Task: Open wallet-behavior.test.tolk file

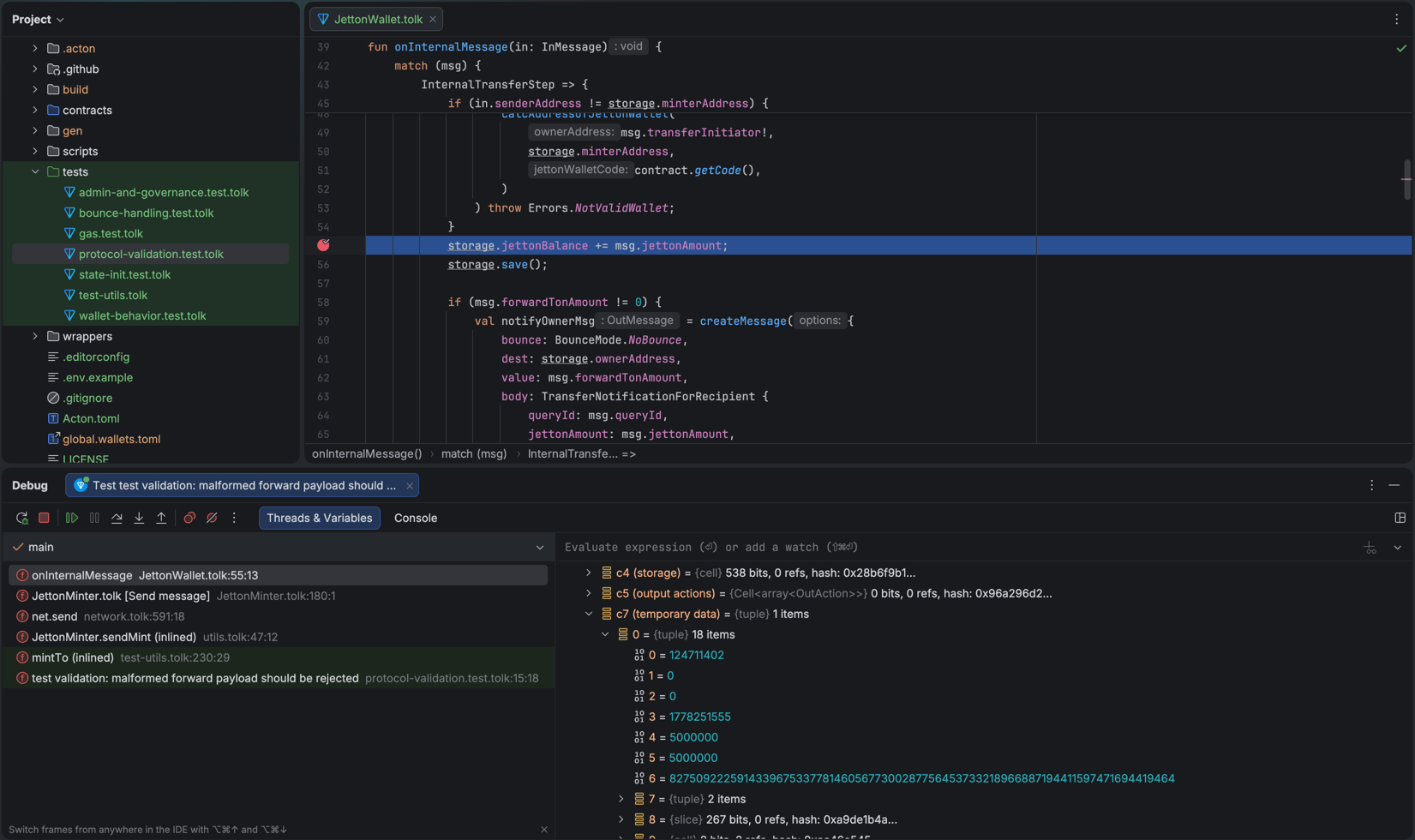Action: click(x=142, y=315)
